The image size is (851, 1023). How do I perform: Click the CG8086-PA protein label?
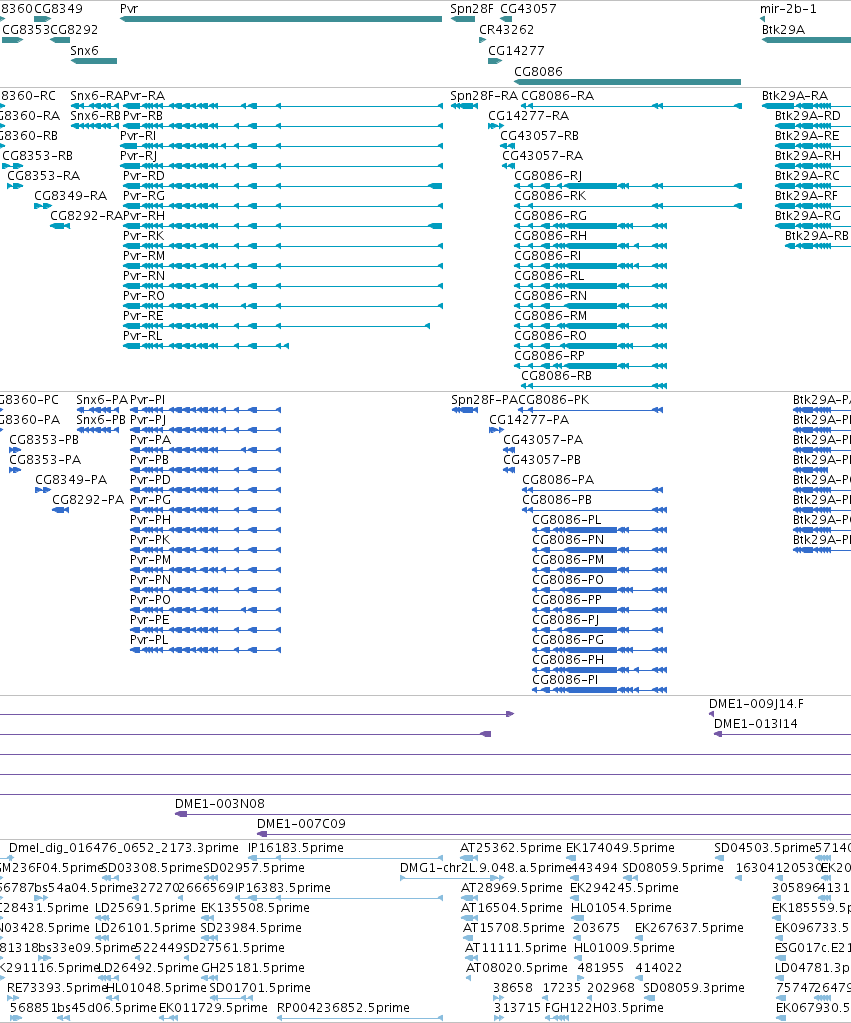click(558, 480)
